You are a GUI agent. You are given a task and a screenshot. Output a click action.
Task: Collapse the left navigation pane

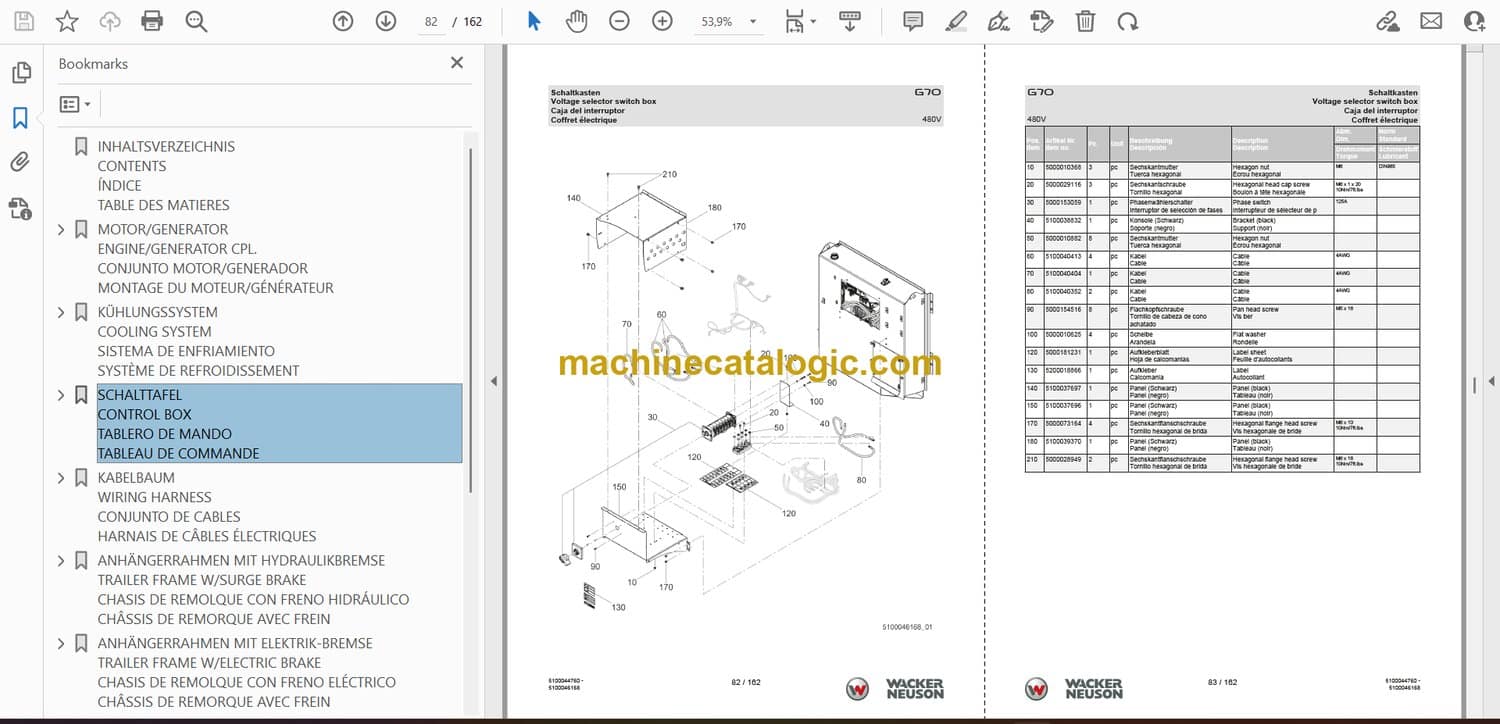491,381
